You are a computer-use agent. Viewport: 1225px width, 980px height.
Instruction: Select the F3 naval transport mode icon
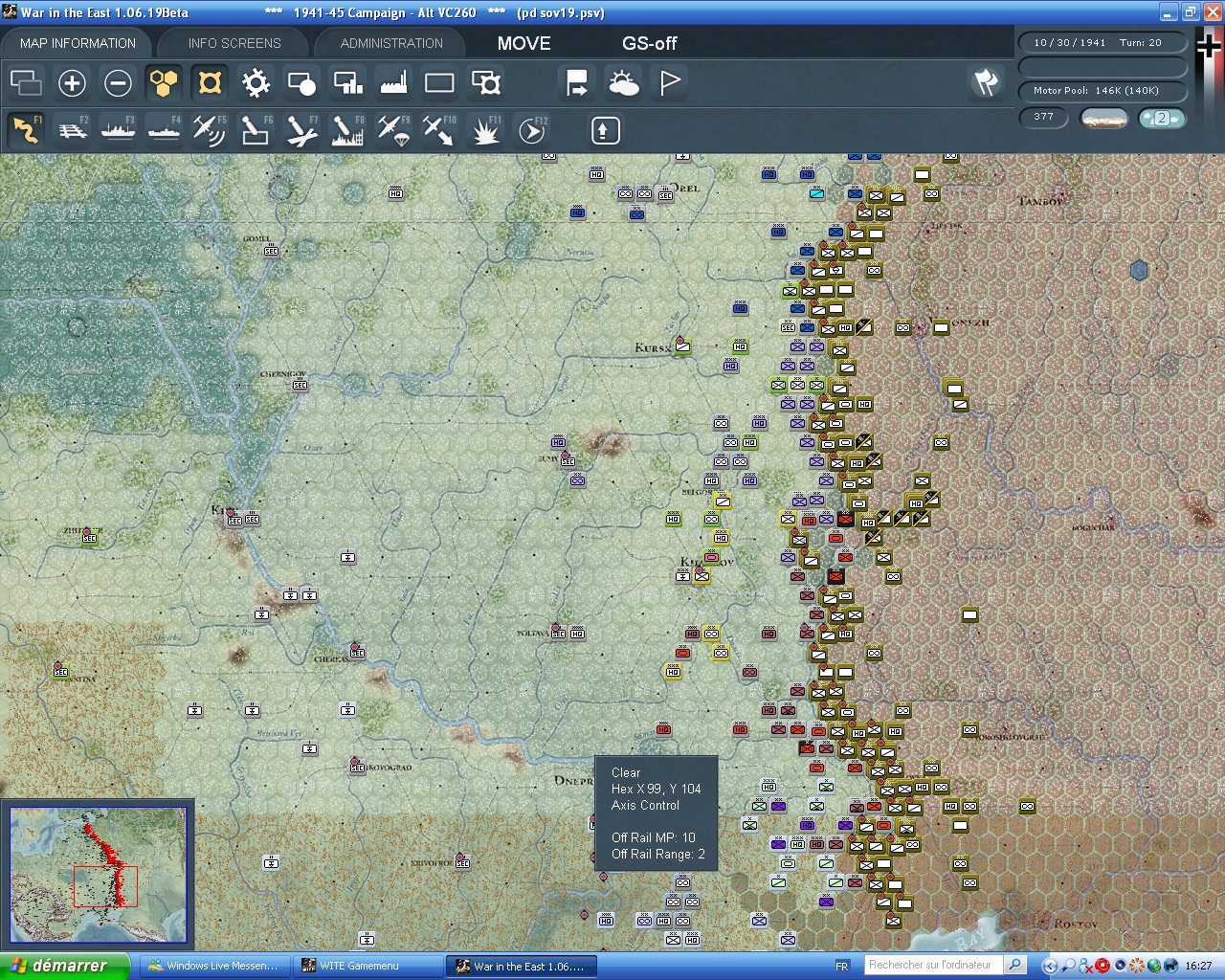click(x=118, y=130)
